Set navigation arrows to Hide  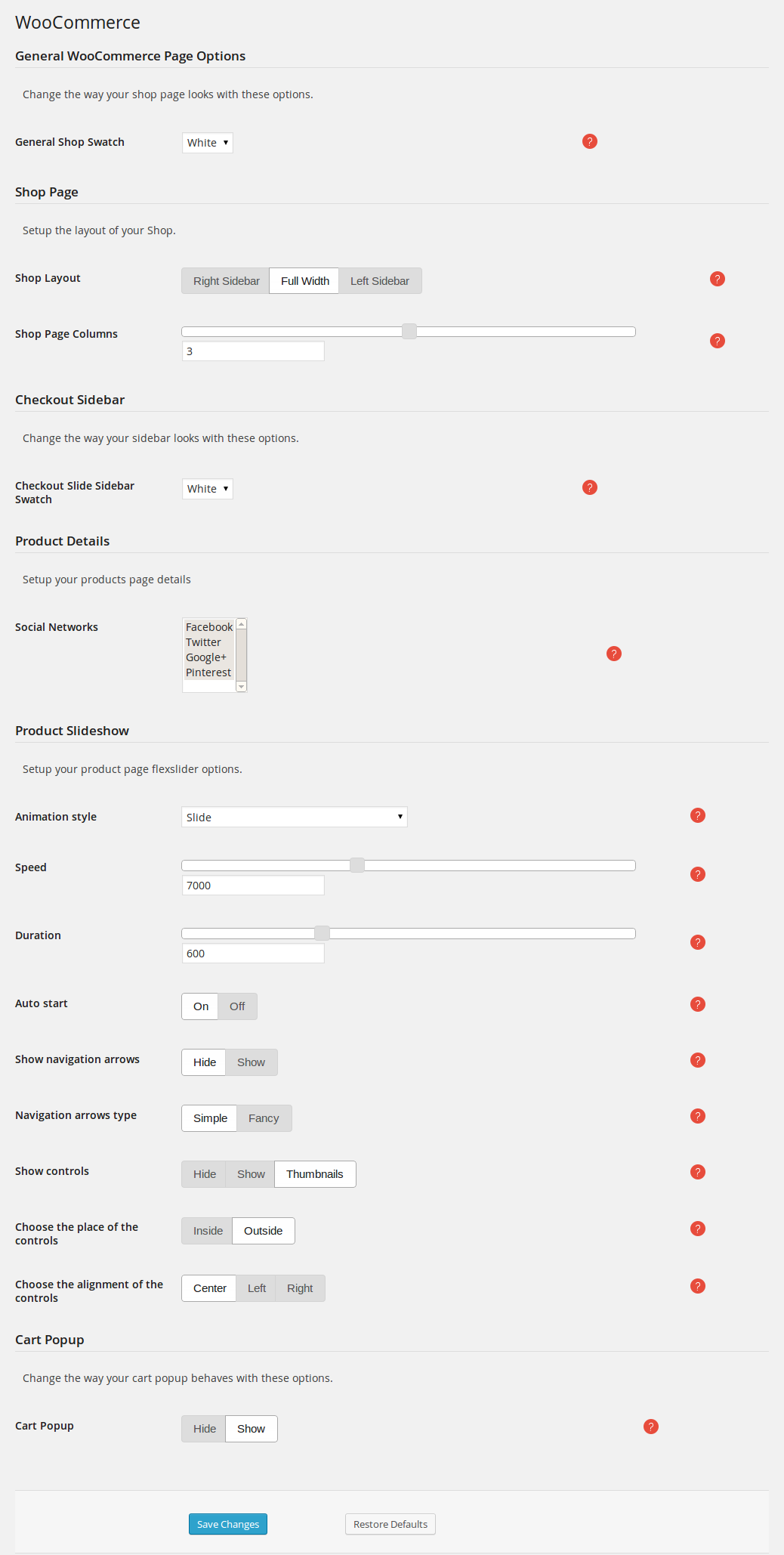(204, 1062)
